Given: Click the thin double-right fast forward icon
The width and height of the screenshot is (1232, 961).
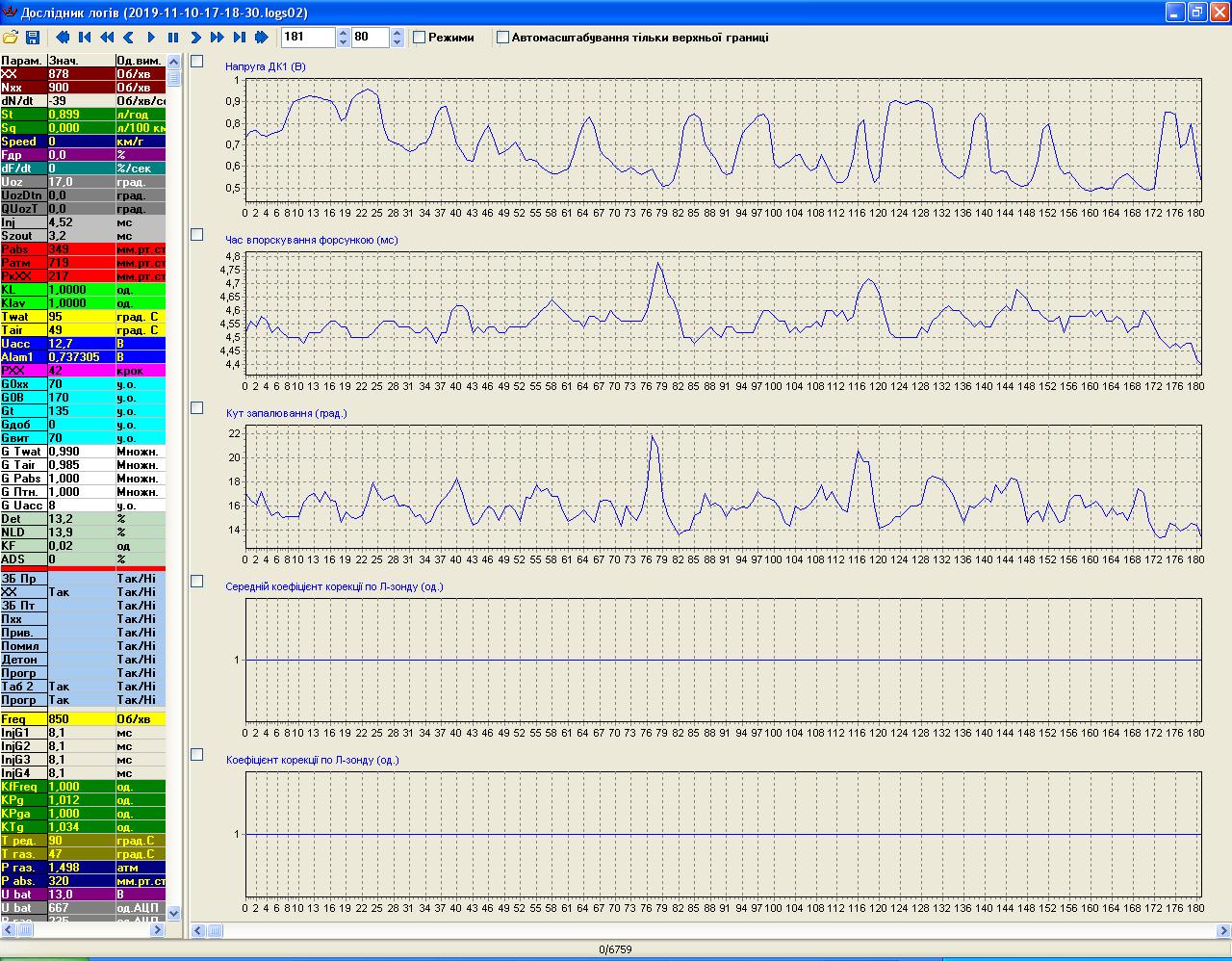Looking at the screenshot, I should [x=218, y=38].
